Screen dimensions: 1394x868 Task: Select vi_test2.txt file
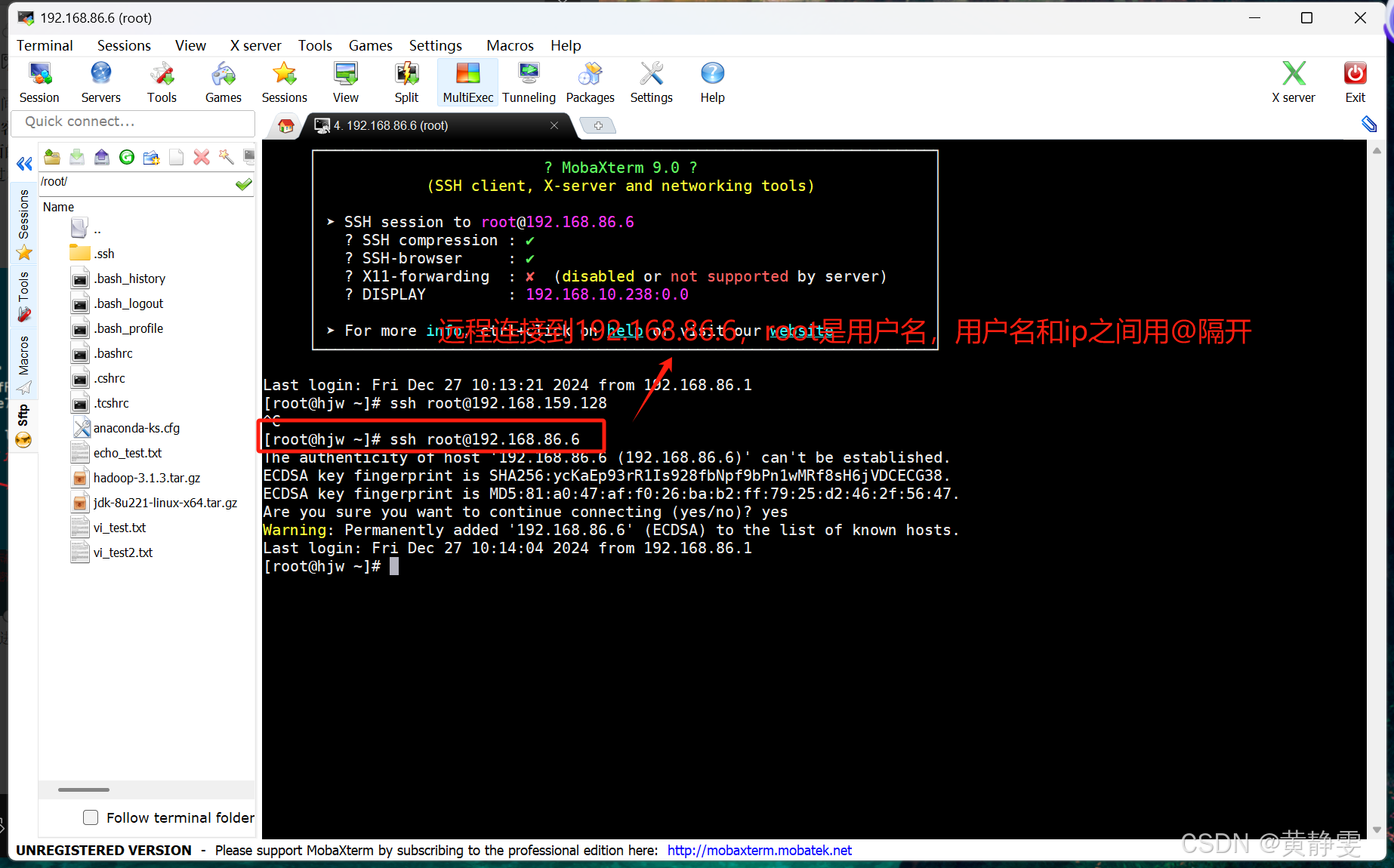(x=112, y=553)
